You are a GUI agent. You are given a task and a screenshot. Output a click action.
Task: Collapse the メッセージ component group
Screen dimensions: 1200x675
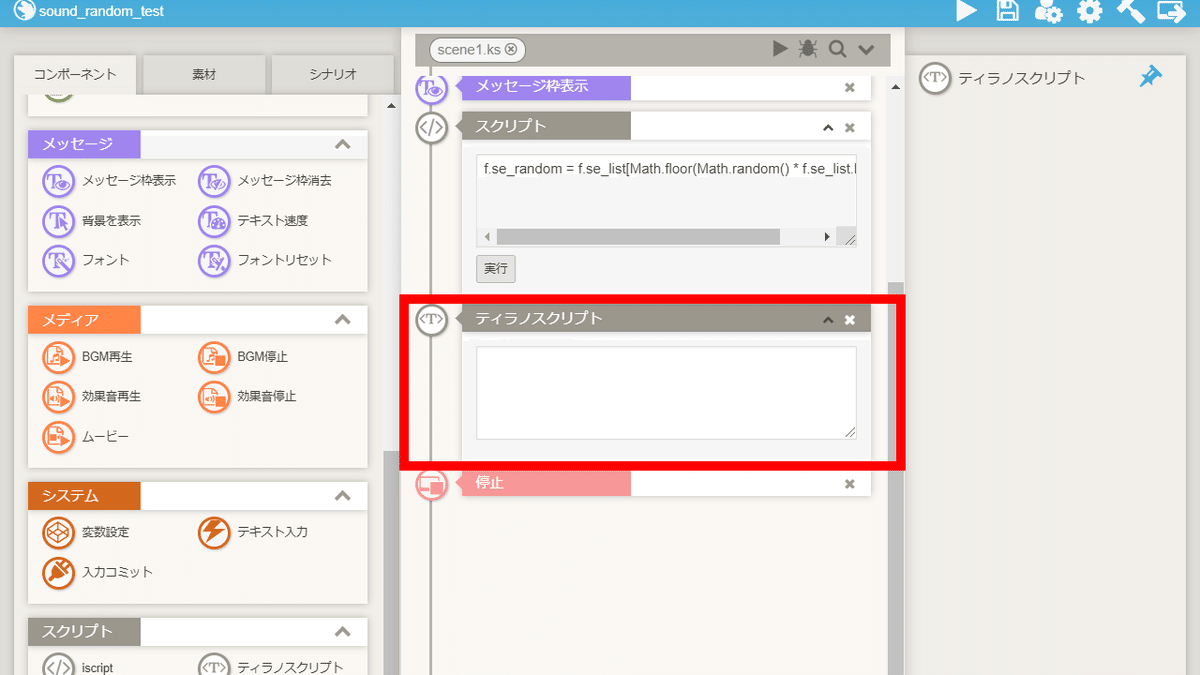click(342, 145)
